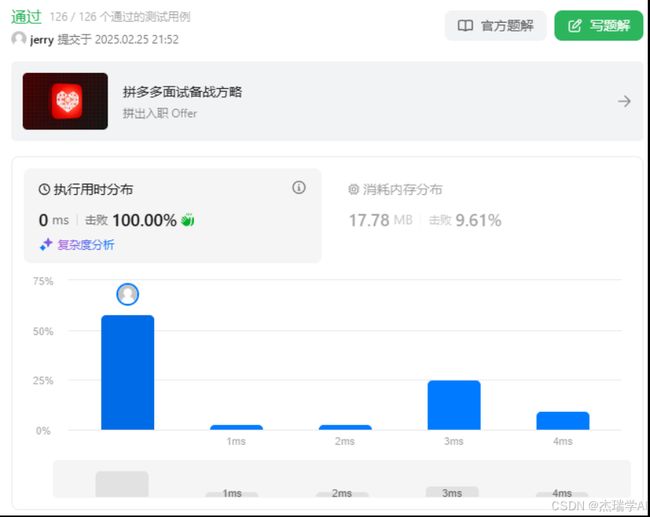Click the jerry user avatar near the submission time

click(19, 39)
